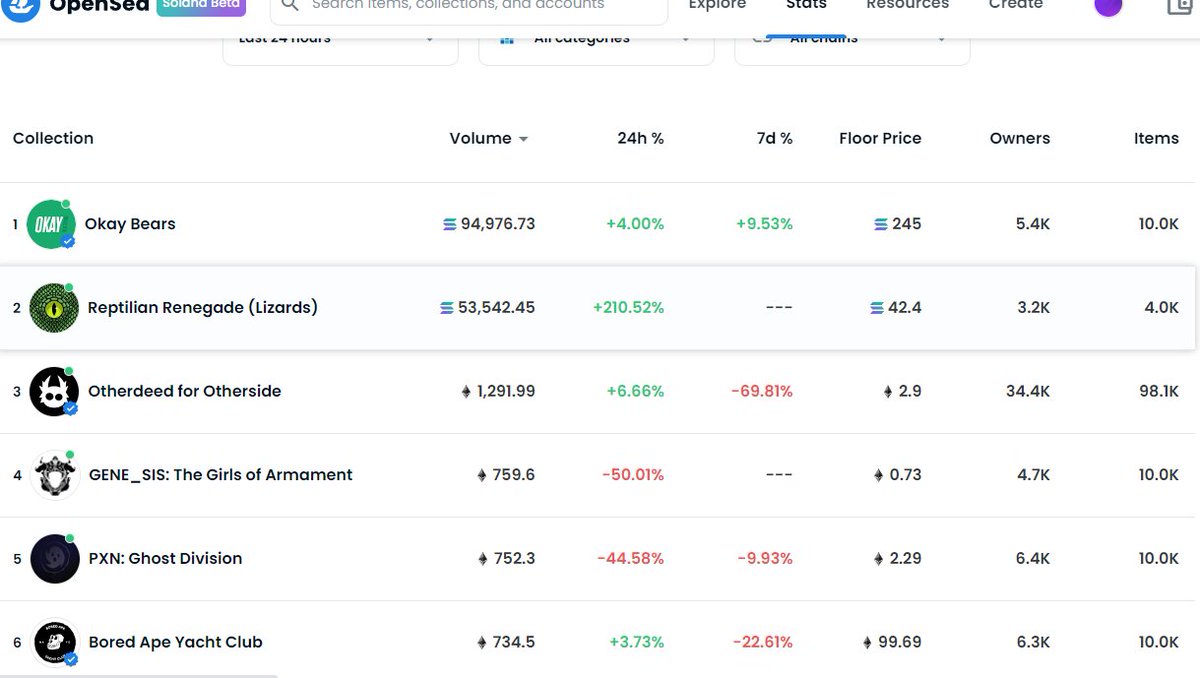This screenshot has width=1200, height=678.
Task: Open the Create menu
Action: tap(1016, 5)
